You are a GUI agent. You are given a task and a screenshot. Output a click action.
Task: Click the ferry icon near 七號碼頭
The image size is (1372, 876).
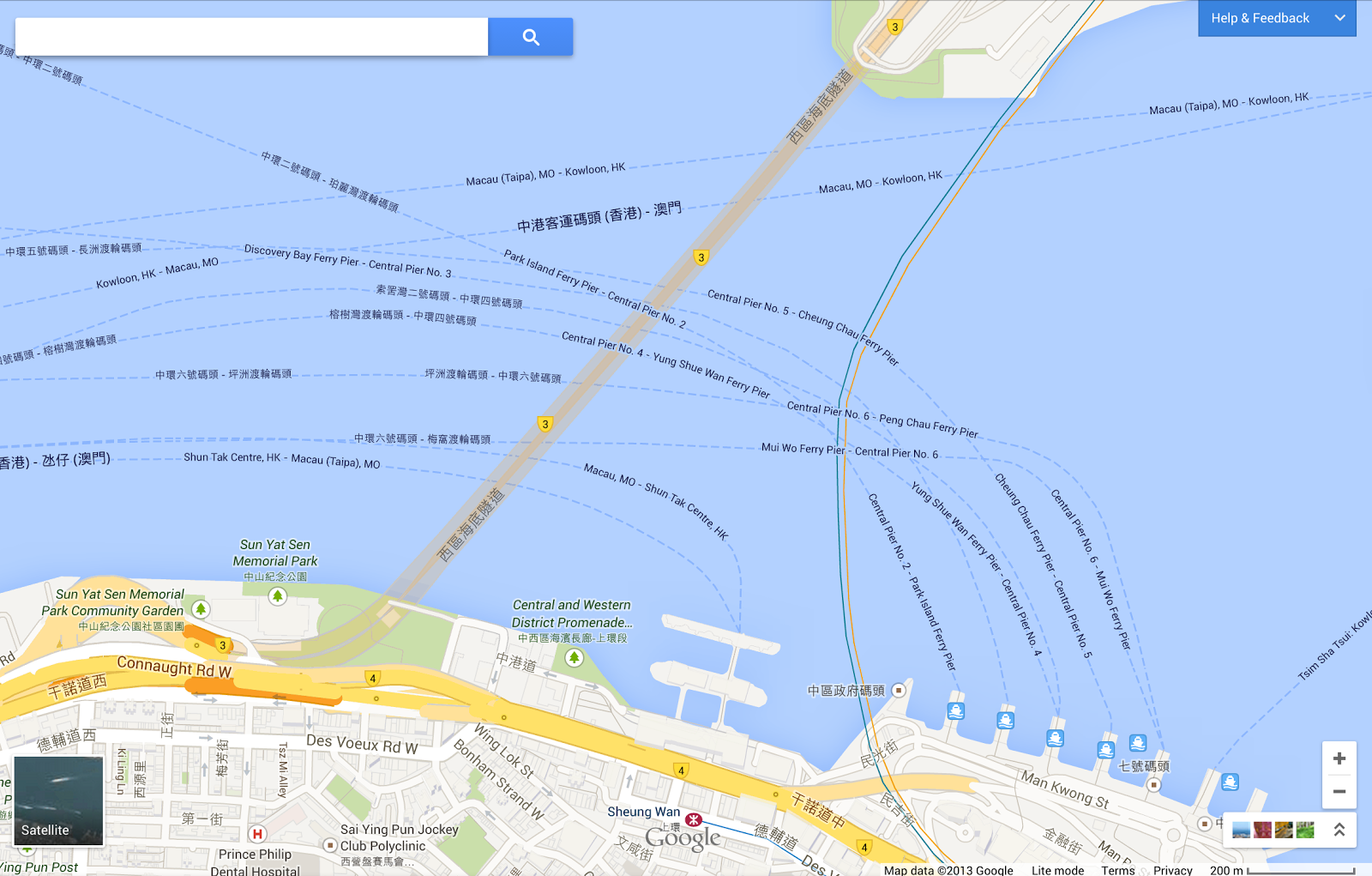coord(1138,743)
